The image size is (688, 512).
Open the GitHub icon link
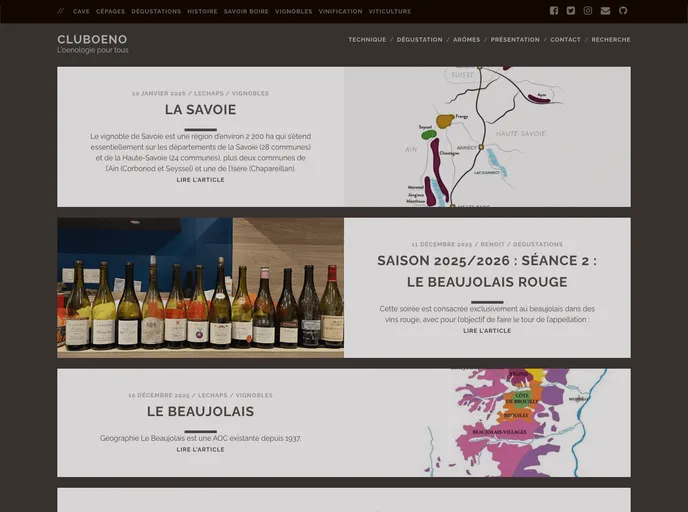tap(623, 11)
